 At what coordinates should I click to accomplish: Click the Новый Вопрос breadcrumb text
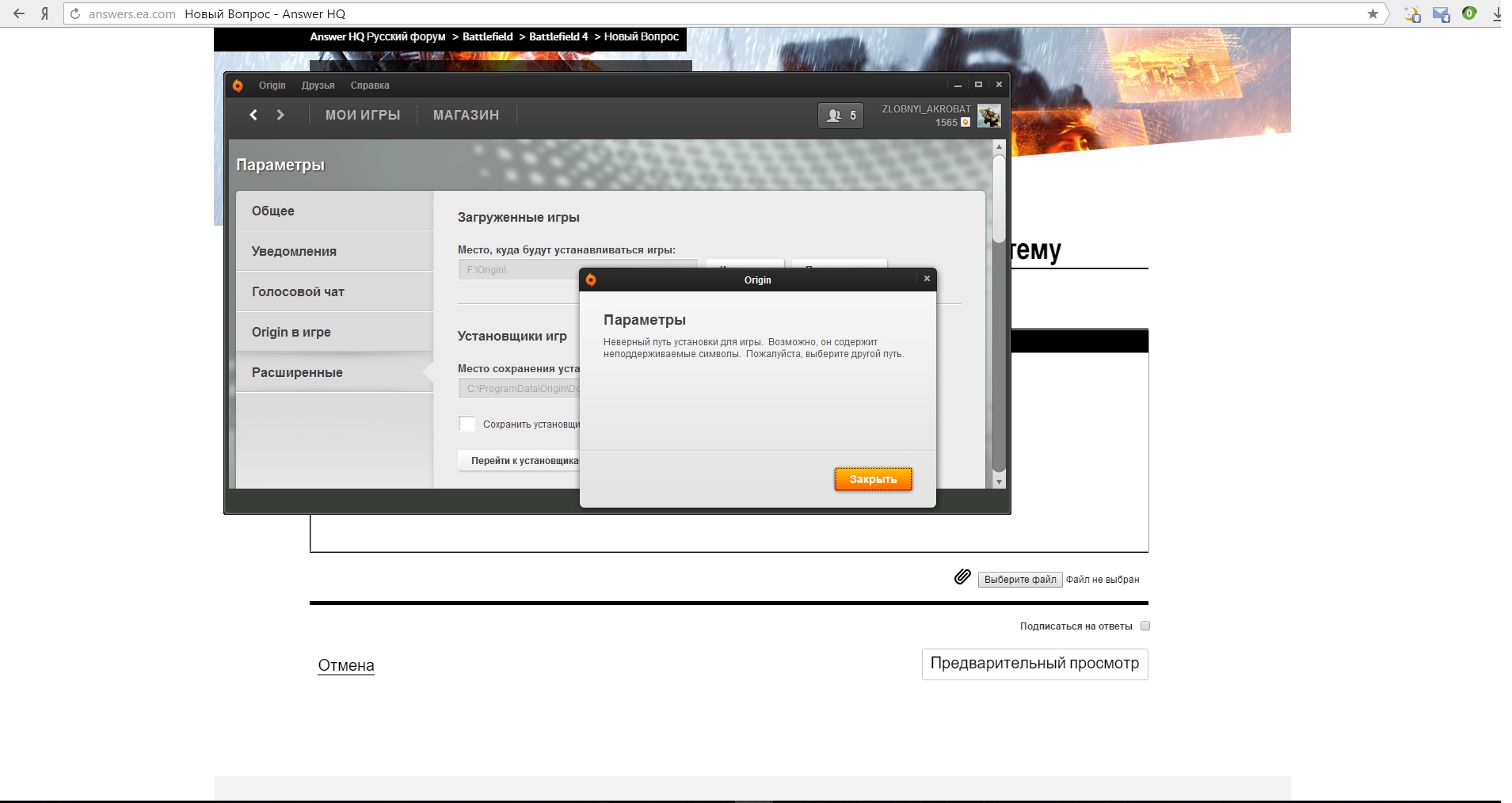click(642, 36)
